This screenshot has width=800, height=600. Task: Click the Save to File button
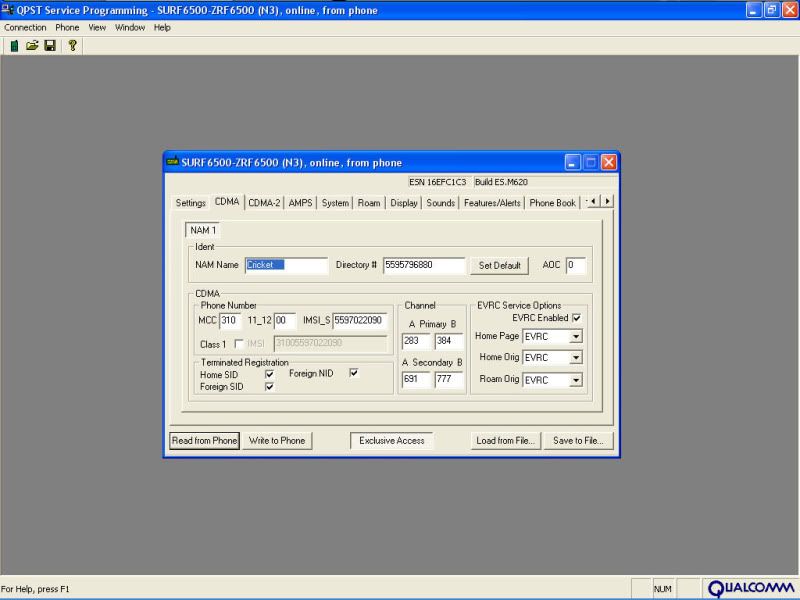click(578, 440)
